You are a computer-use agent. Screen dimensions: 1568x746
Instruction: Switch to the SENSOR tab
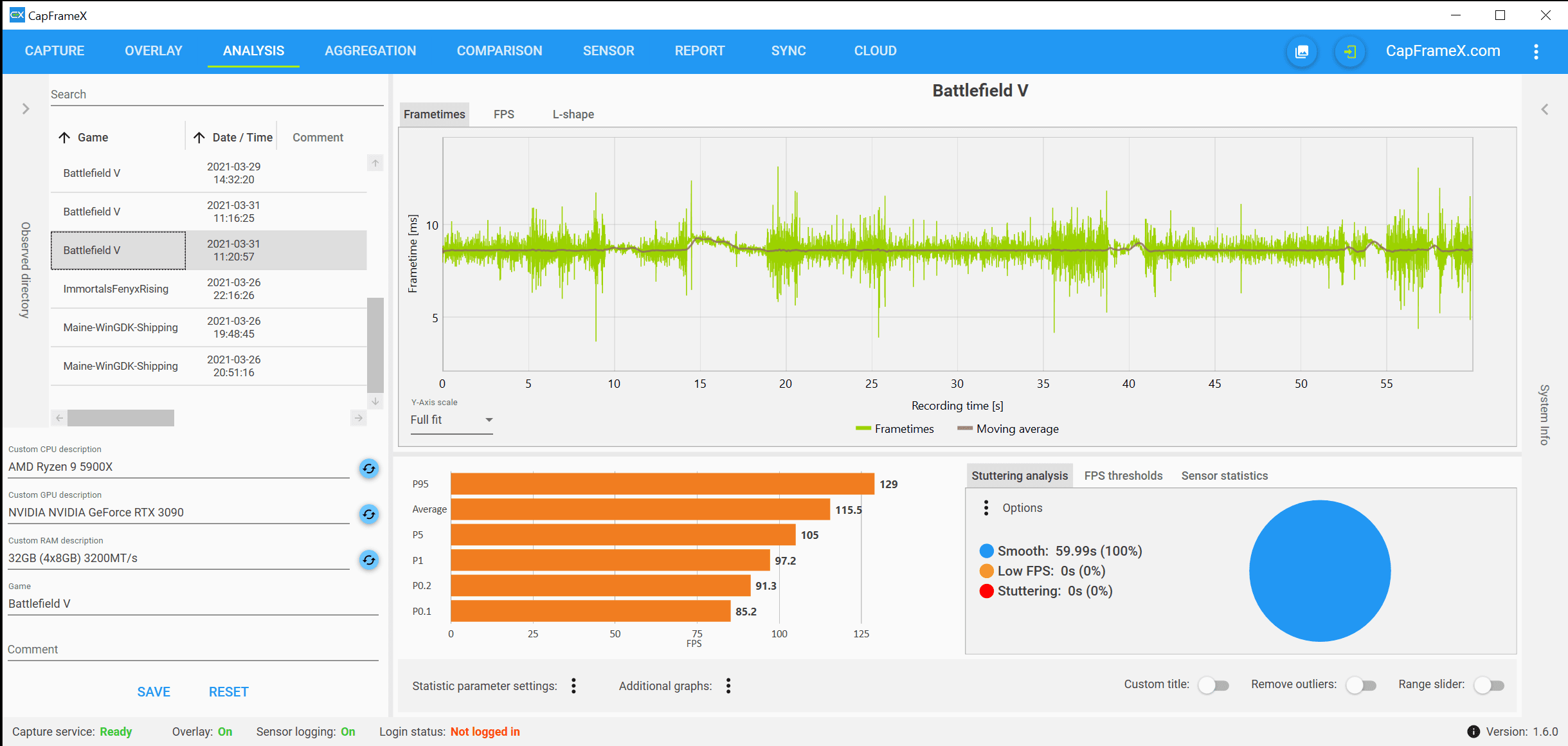tap(608, 51)
